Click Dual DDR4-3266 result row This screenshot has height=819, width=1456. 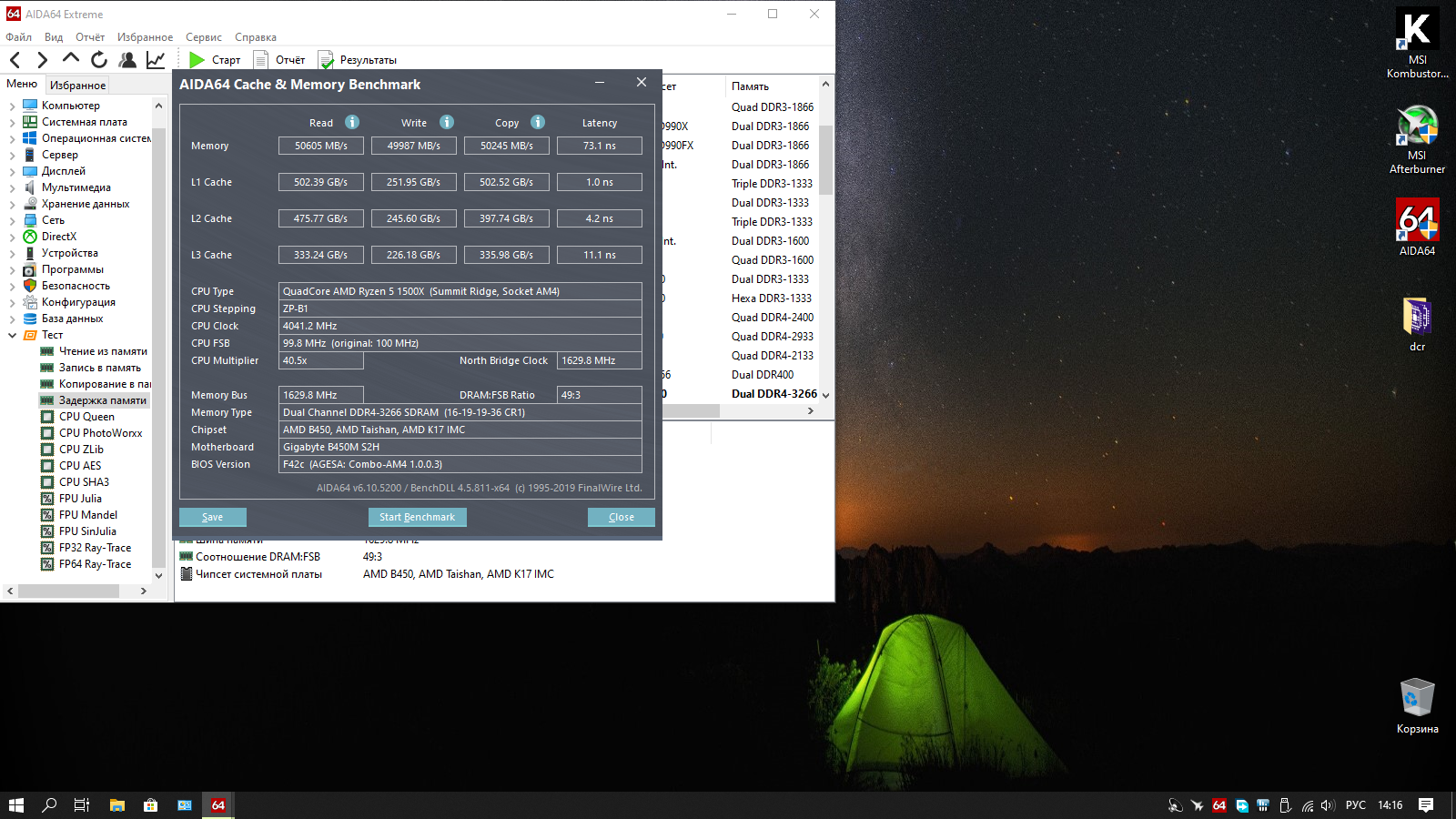click(x=774, y=394)
